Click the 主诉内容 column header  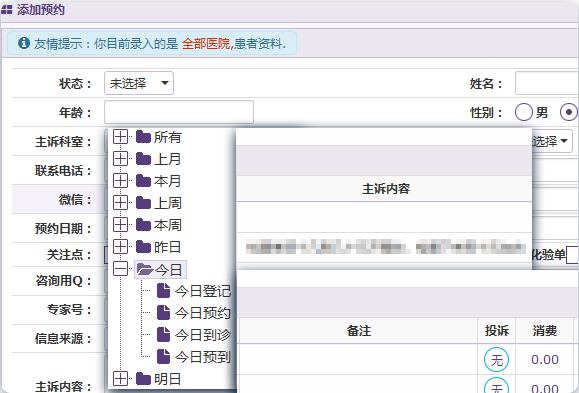point(386,189)
